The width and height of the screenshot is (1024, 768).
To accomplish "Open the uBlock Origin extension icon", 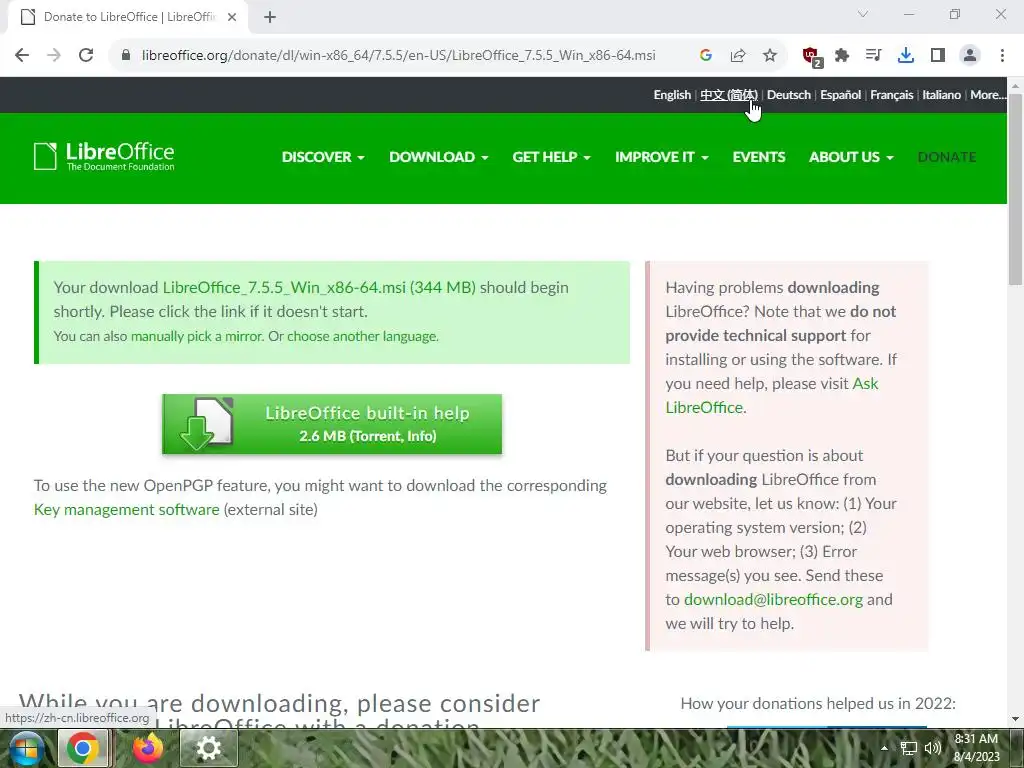I will [x=812, y=57].
